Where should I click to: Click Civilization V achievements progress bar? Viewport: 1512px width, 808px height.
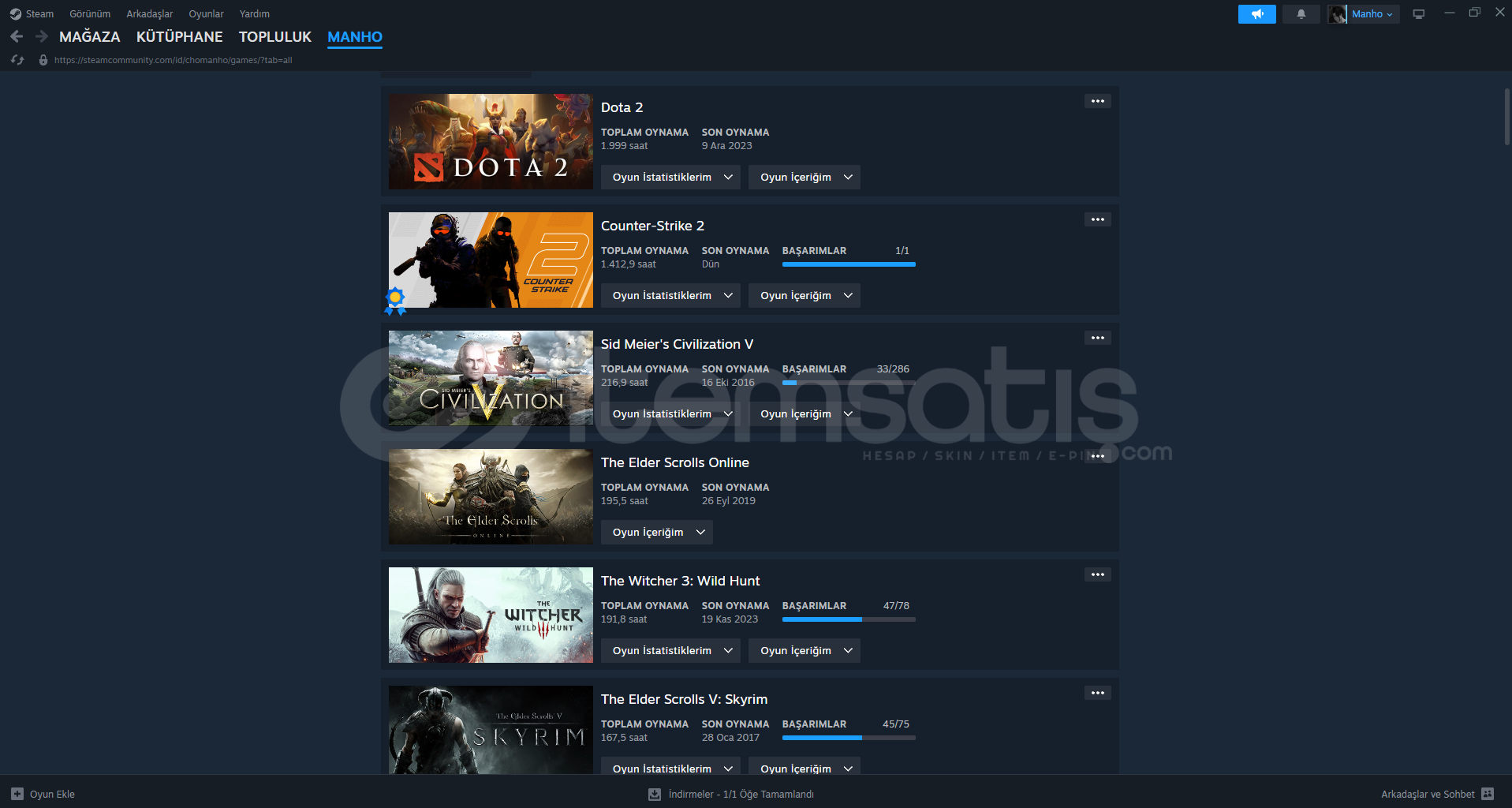[x=849, y=383]
